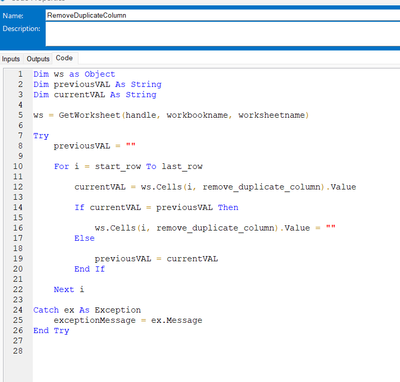Click line number 28 in the gutter

click(x=18, y=351)
